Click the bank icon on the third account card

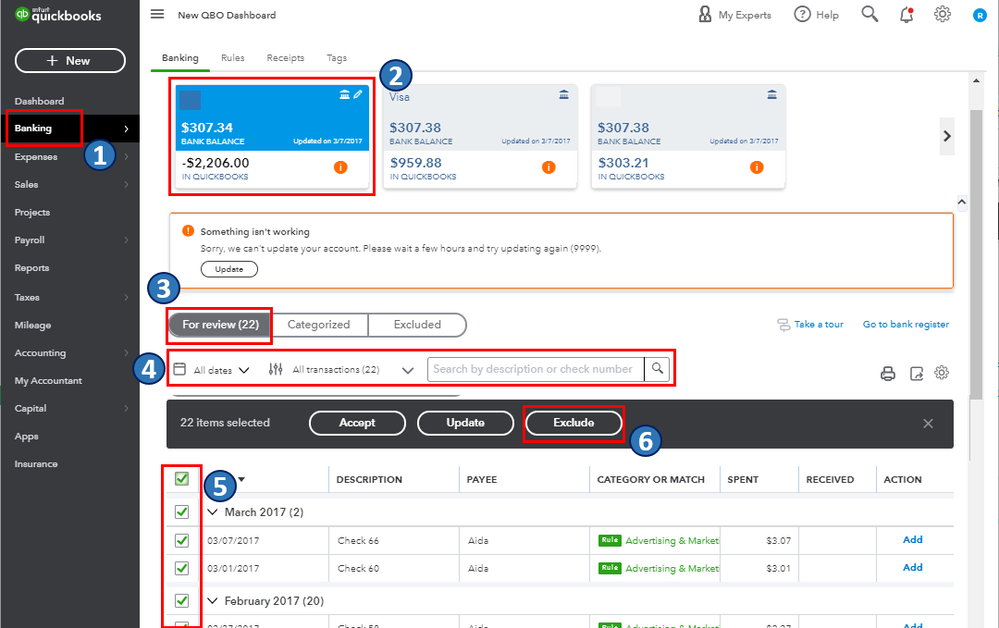[772, 94]
